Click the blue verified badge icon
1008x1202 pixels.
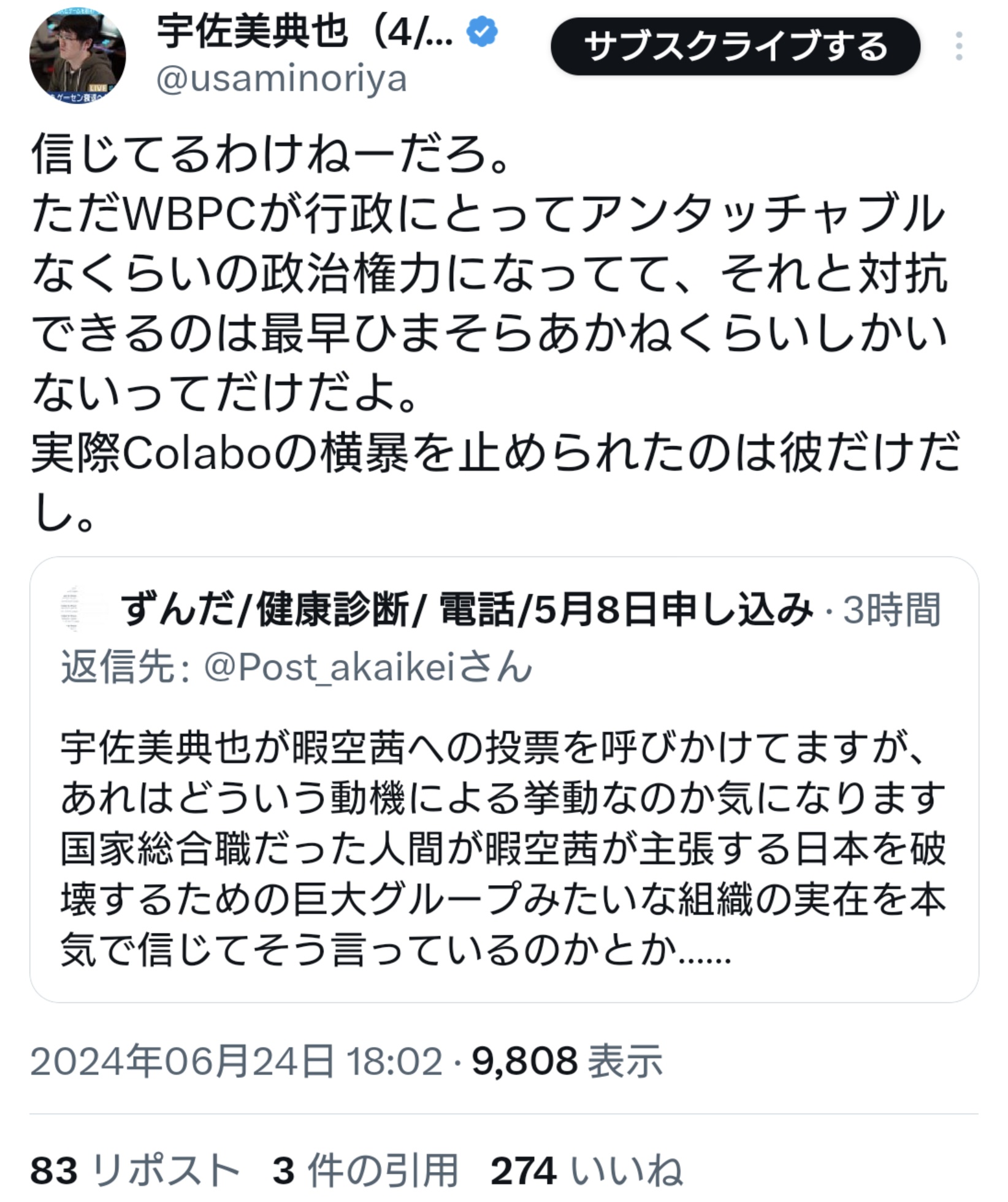(483, 32)
